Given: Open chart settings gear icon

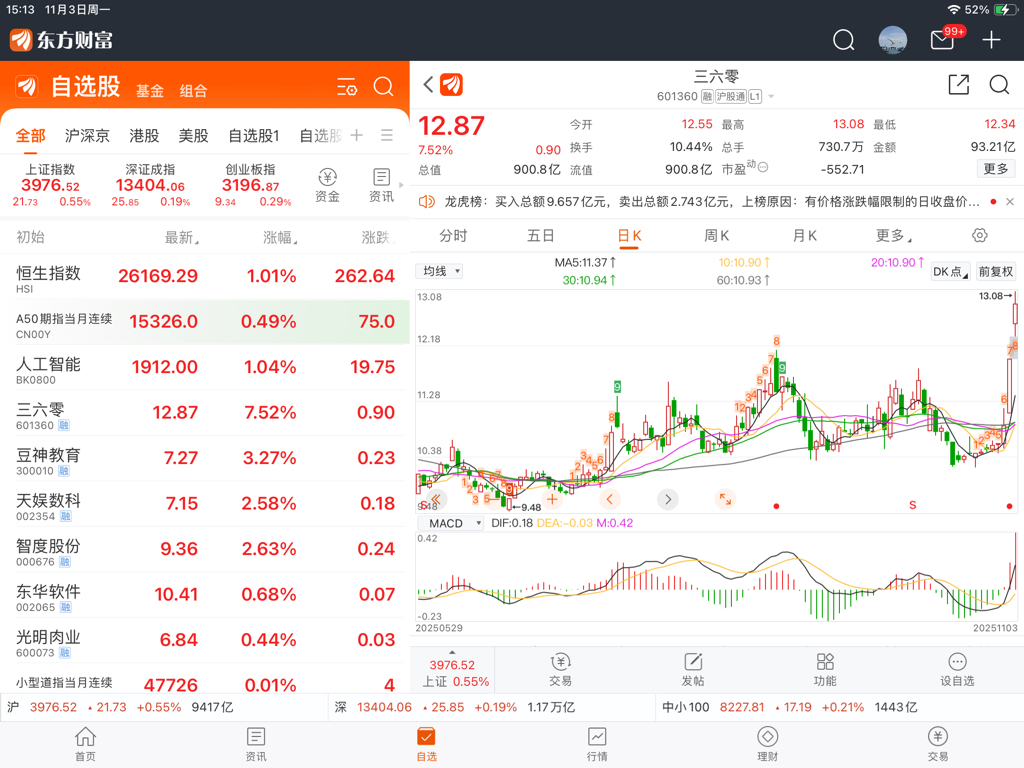Looking at the screenshot, I should (x=979, y=236).
